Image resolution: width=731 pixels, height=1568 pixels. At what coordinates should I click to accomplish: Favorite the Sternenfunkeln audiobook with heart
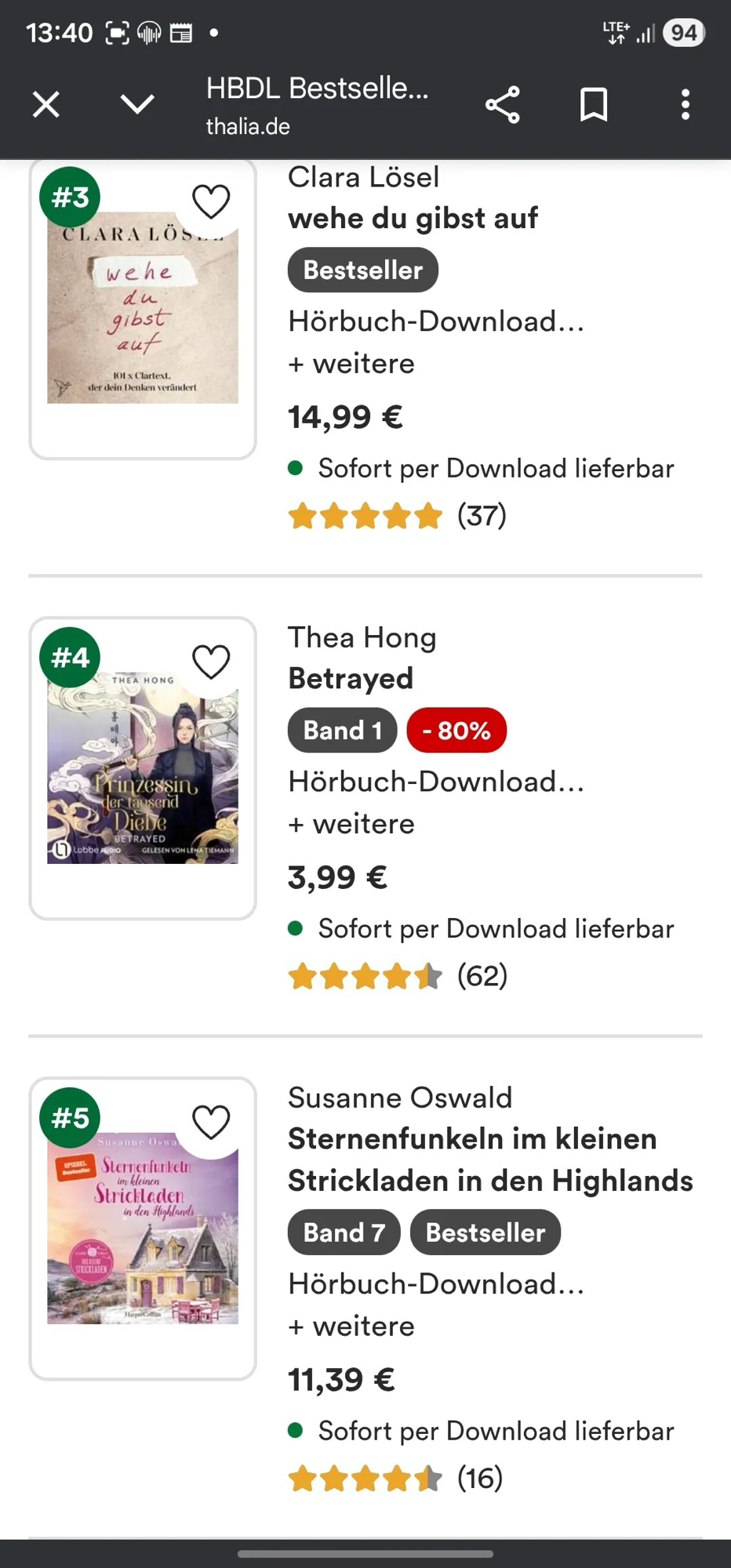click(x=211, y=1122)
